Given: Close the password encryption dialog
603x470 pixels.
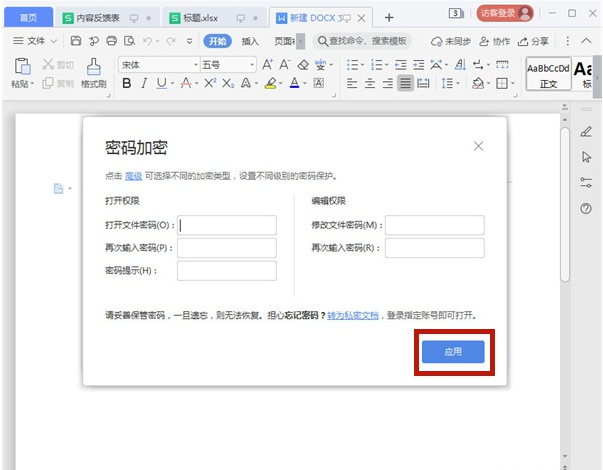Looking at the screenshot, I should click(x=478, y=147).
